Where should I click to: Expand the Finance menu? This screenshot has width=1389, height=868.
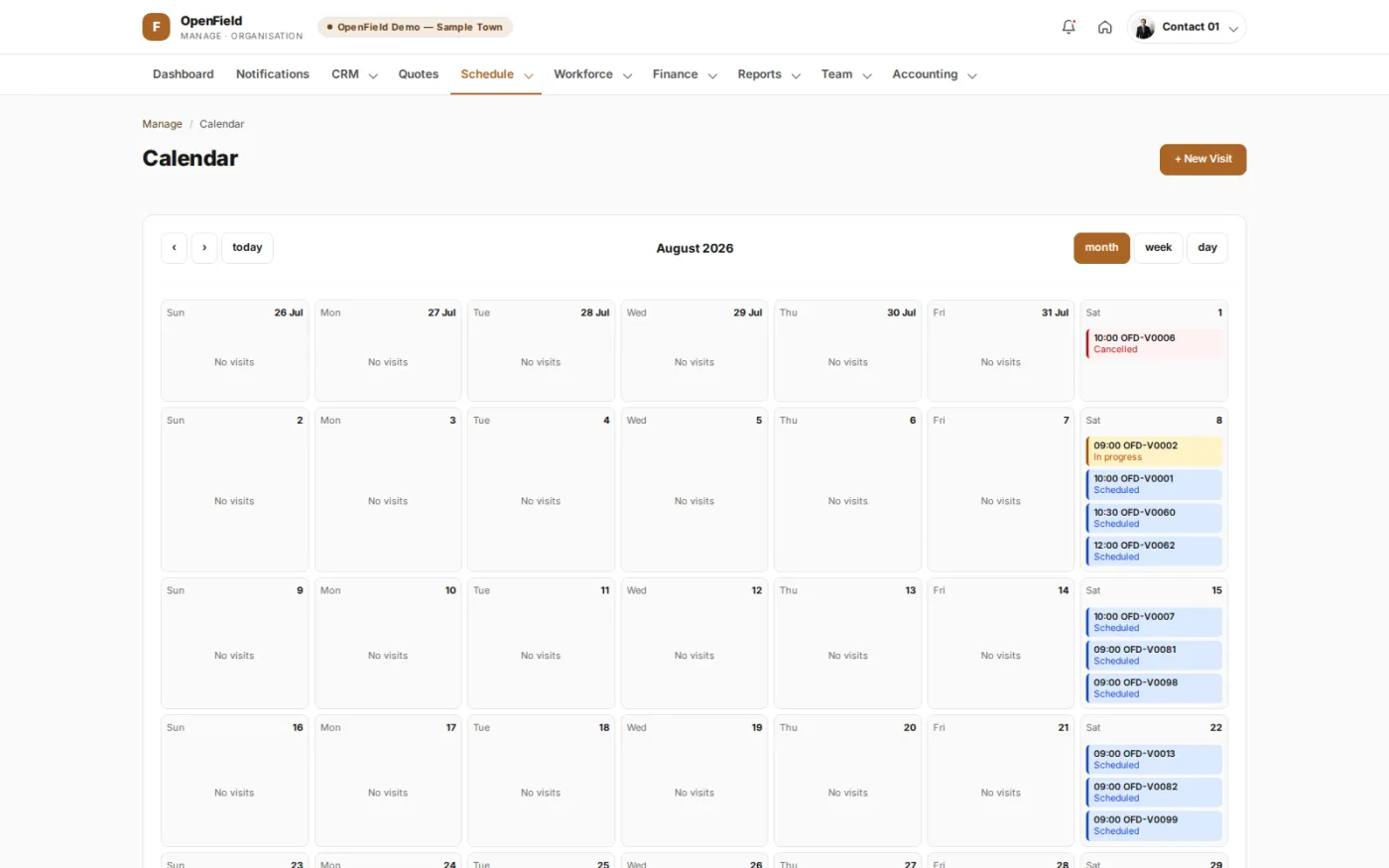pos(685,74)
